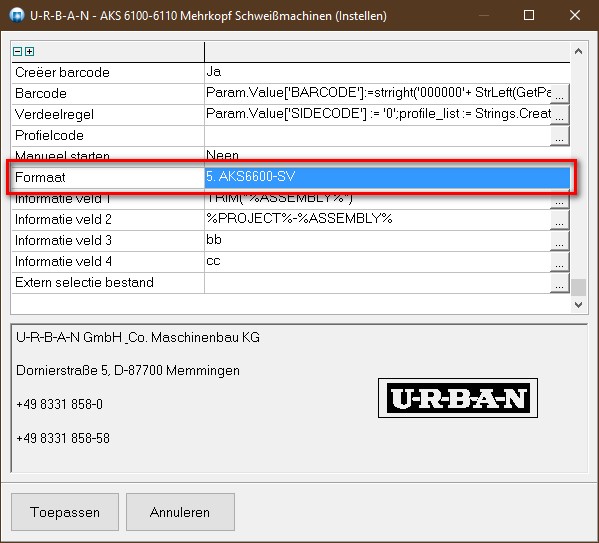Open the Informatie veld 4 ellipsis button
The height and width of the screenshot is (543, 599).
pyautogui.click(x=560, y=262)
